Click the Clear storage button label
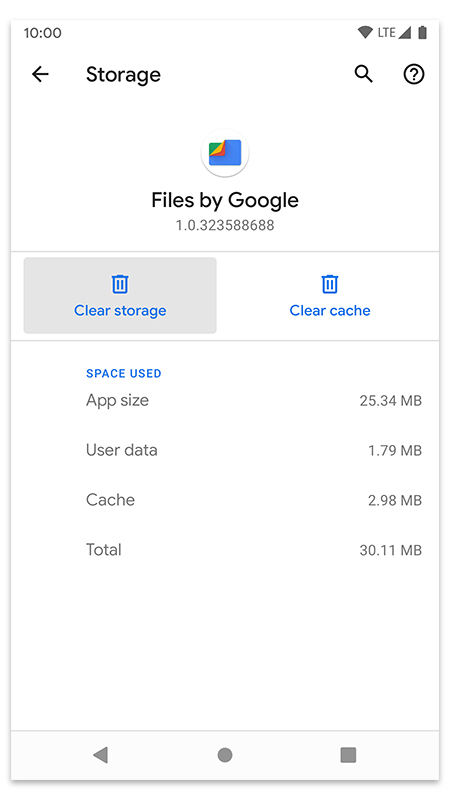451x800 pixels. coord(120,311)
